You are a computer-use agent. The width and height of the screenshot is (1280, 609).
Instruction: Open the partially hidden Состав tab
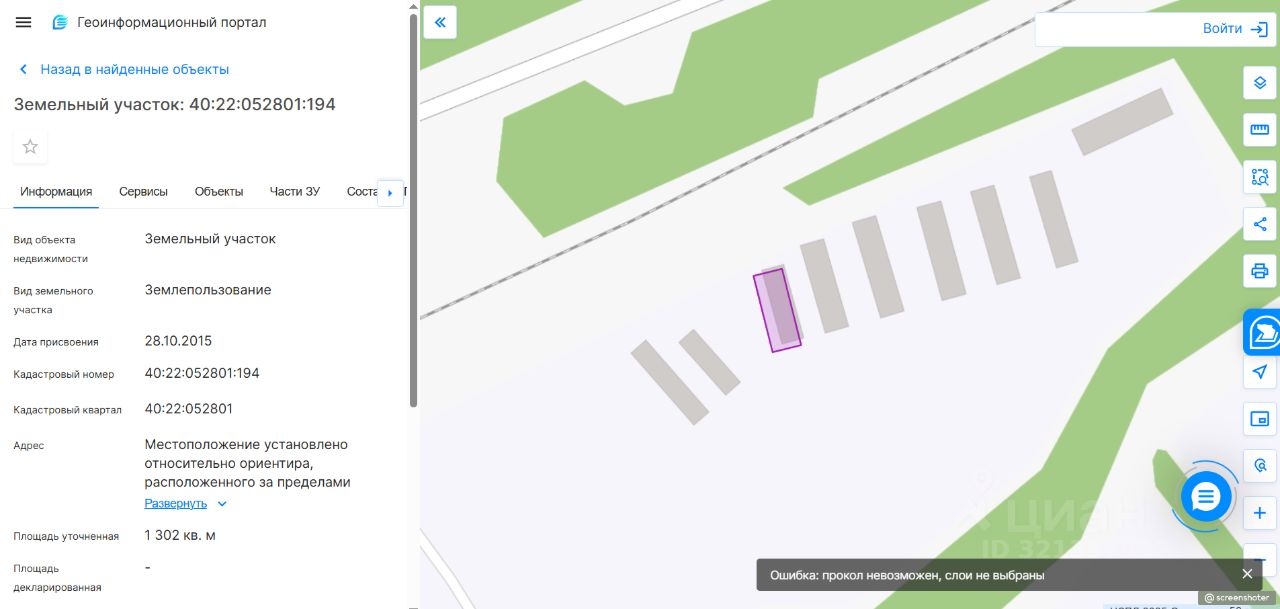[362, 191]
